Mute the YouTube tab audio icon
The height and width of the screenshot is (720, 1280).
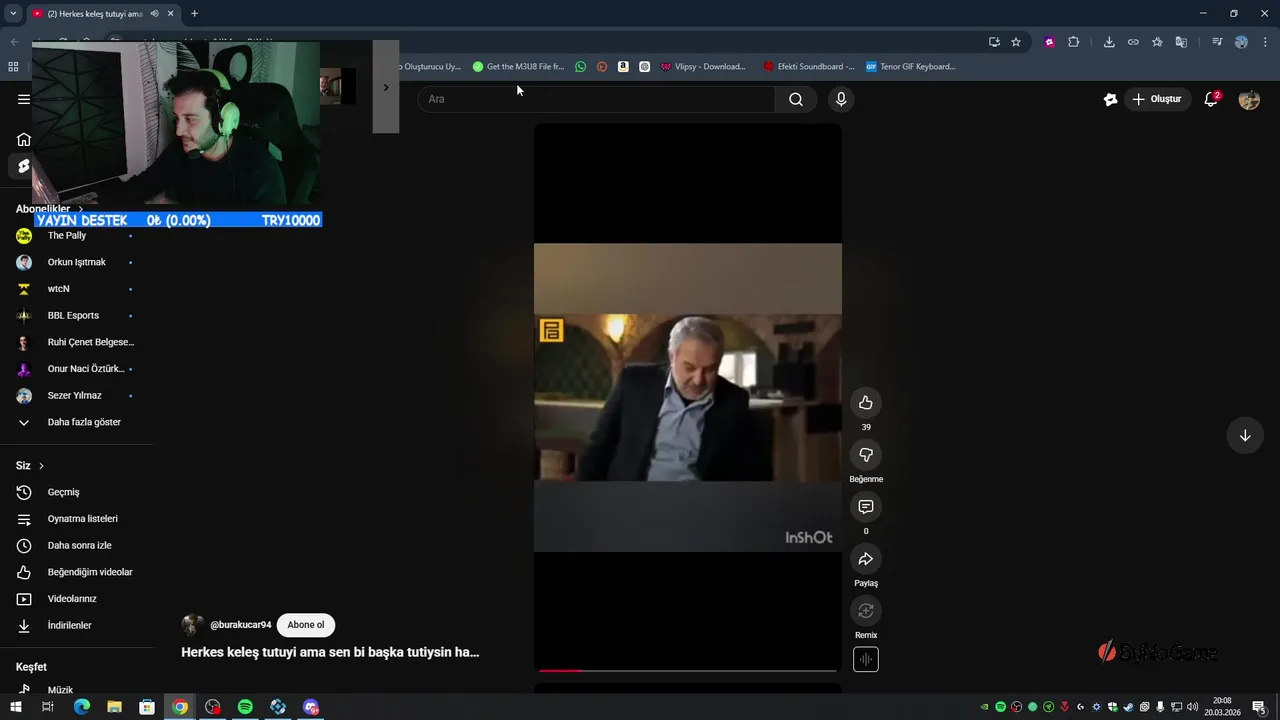(154, 14)
